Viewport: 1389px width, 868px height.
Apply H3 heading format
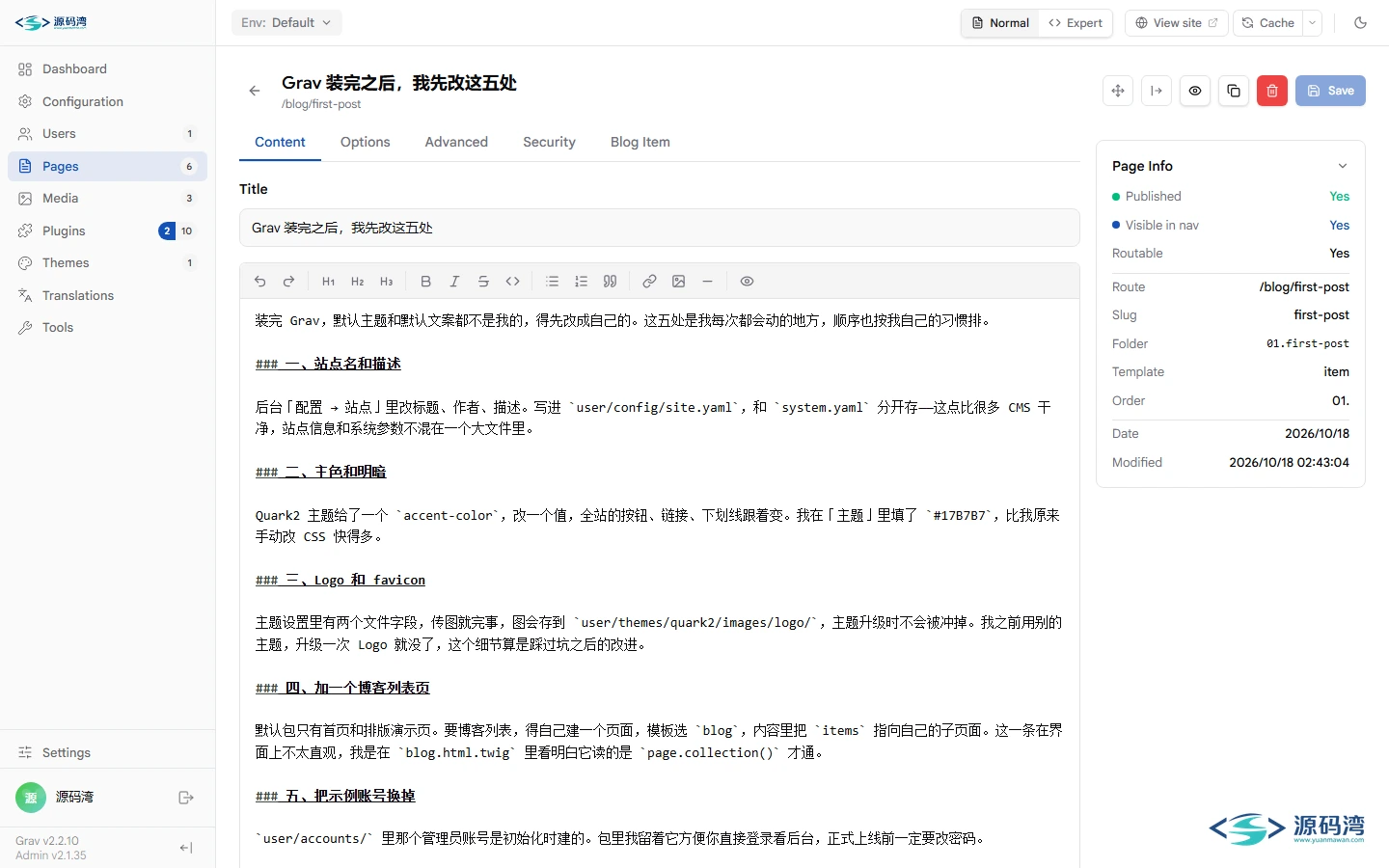[x=386, y=282]
